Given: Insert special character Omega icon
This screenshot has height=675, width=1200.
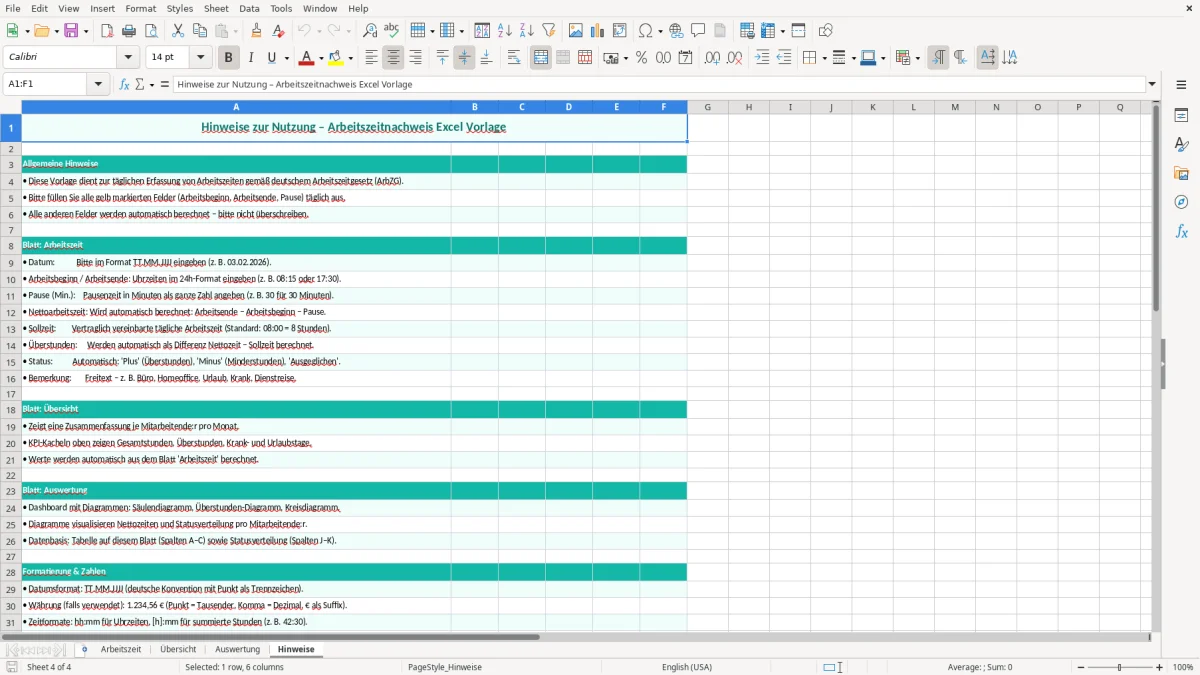Looking at the screenshot, I should click(x=645, y=31).
